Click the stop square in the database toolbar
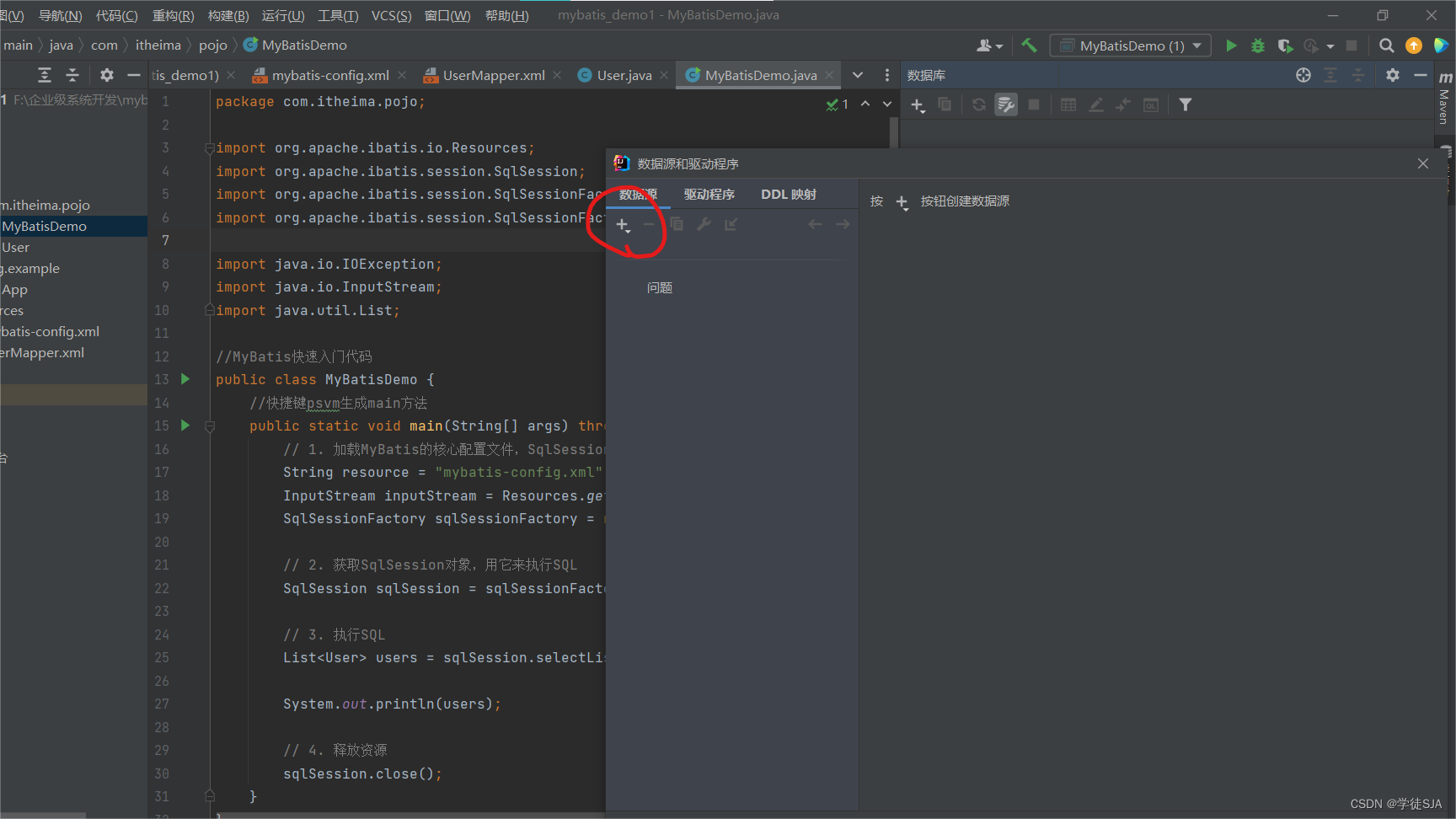This screenshot has width=1456, height=819. (x=1034, y=104)
